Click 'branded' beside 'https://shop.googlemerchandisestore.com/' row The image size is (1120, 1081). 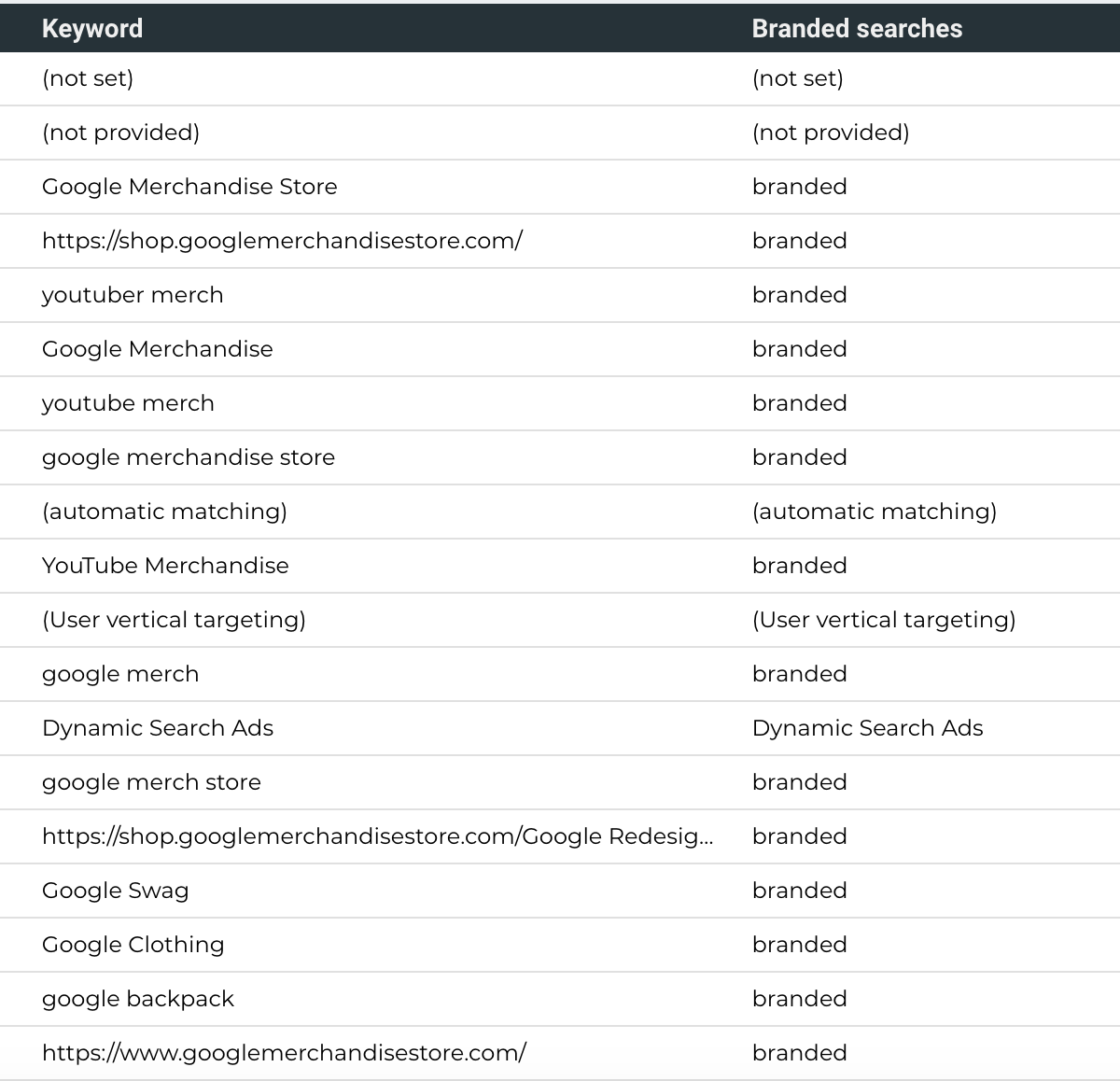[800, 241]
